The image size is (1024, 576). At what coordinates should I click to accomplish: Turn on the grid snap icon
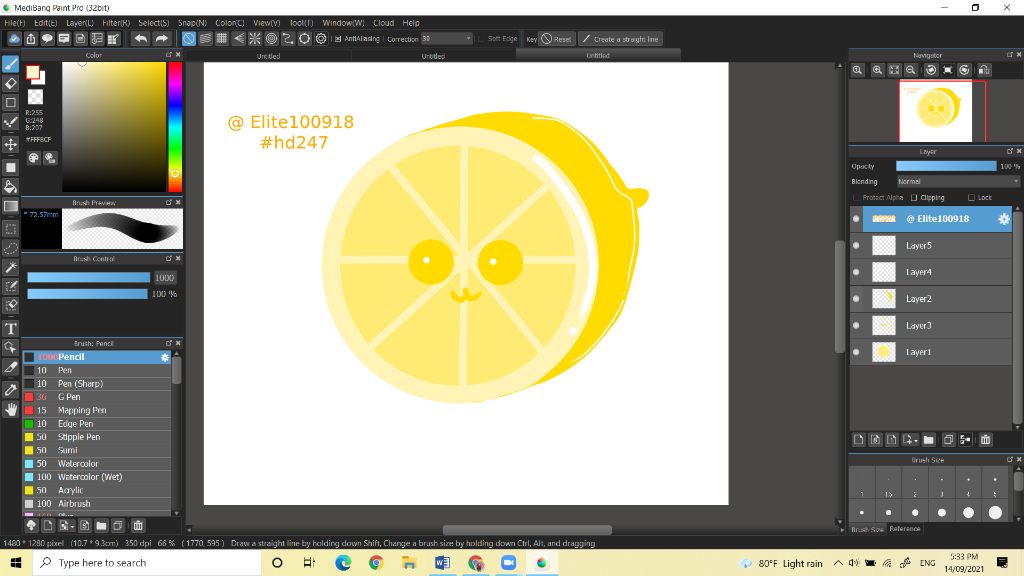(222, 39)
